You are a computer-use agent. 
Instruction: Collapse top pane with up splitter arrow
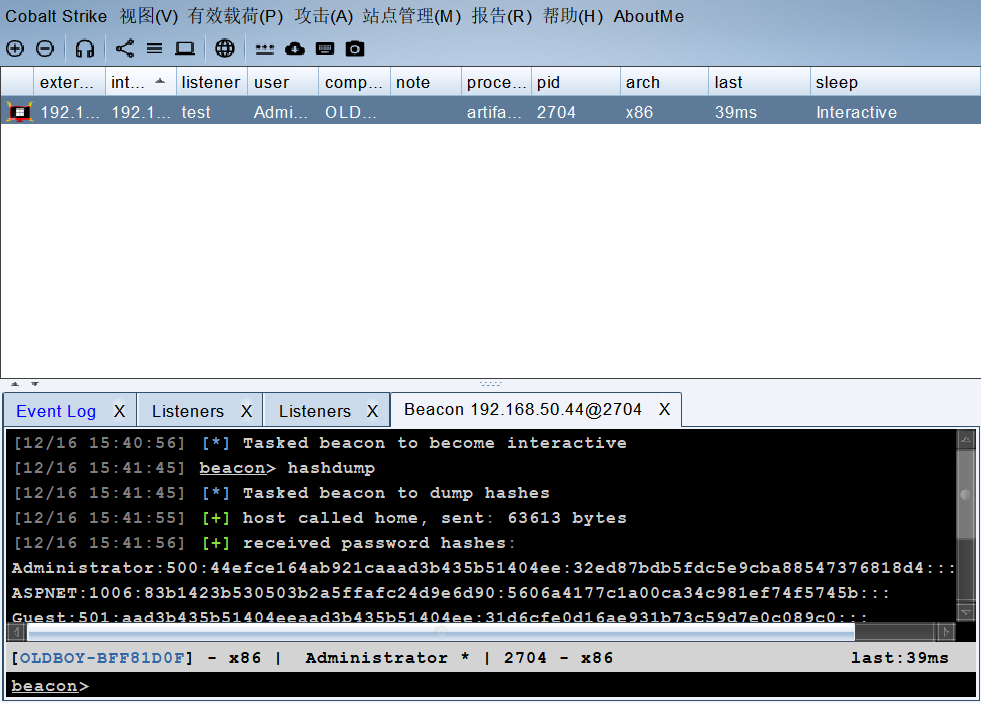point(15,384)
